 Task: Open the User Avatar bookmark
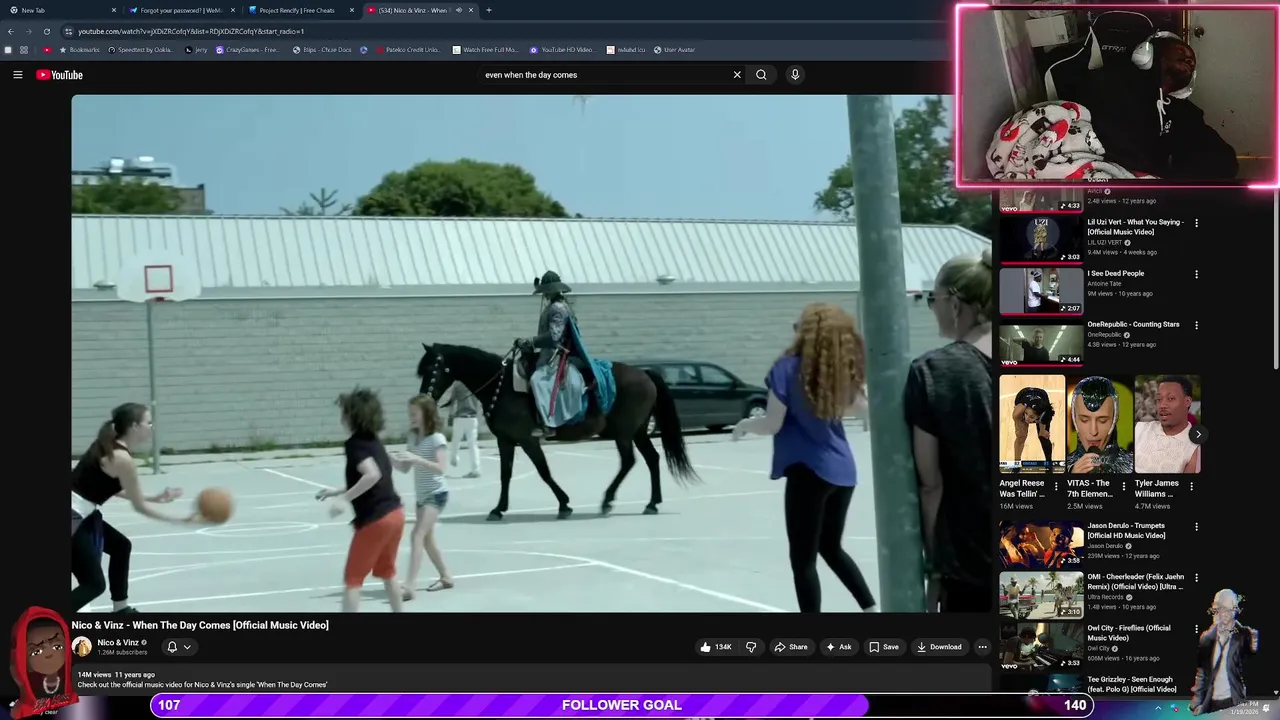pos(674,50)
